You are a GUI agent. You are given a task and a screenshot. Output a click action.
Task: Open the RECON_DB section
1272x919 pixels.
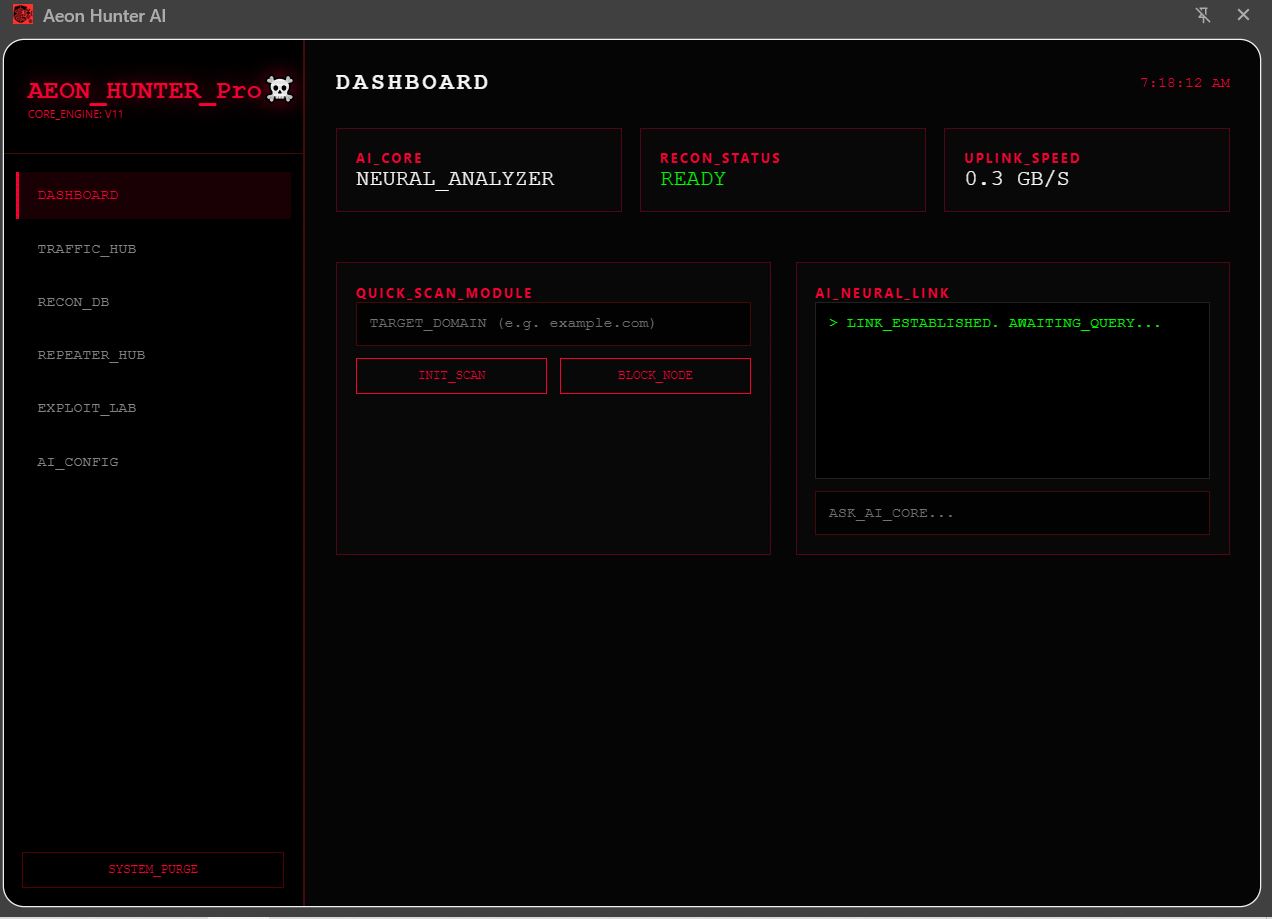(73, 301)
